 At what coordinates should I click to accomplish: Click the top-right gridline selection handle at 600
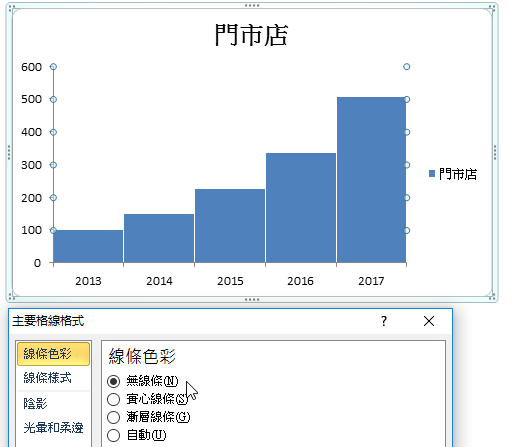click(x=407, y=67)
